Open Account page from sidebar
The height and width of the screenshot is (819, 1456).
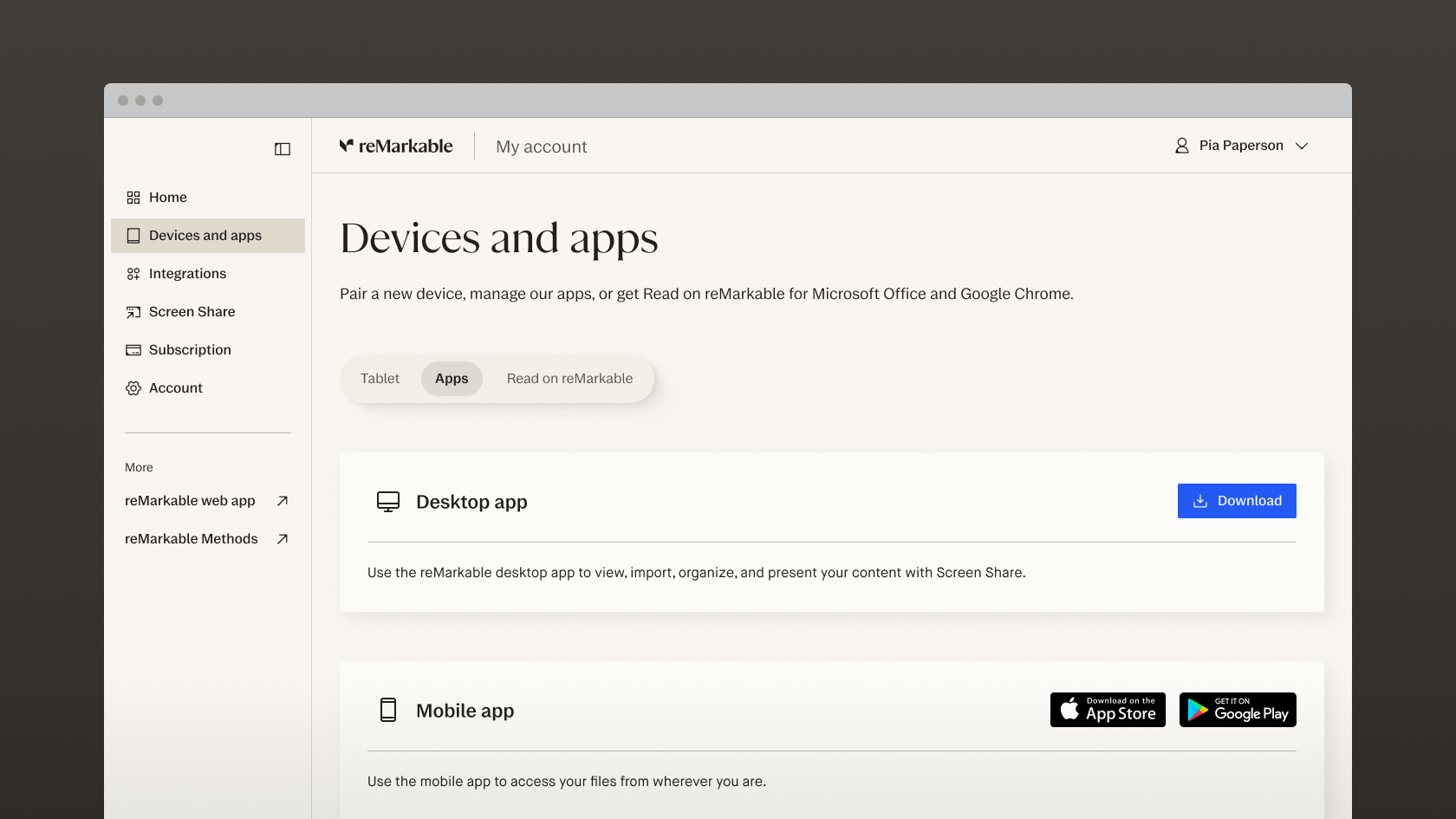click(x=208, y=388)
